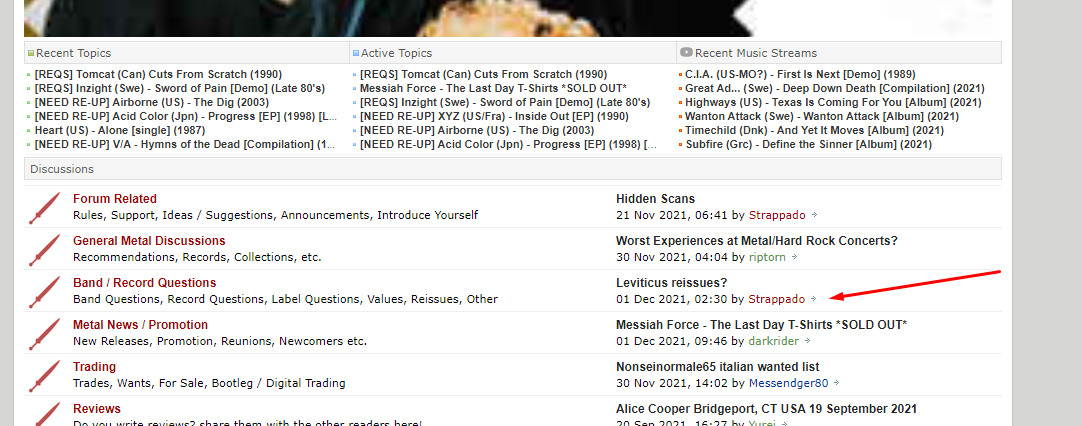Screen dimensions: 1082x426
Task: Open the Announcements subforum
Action: (324, 215)
